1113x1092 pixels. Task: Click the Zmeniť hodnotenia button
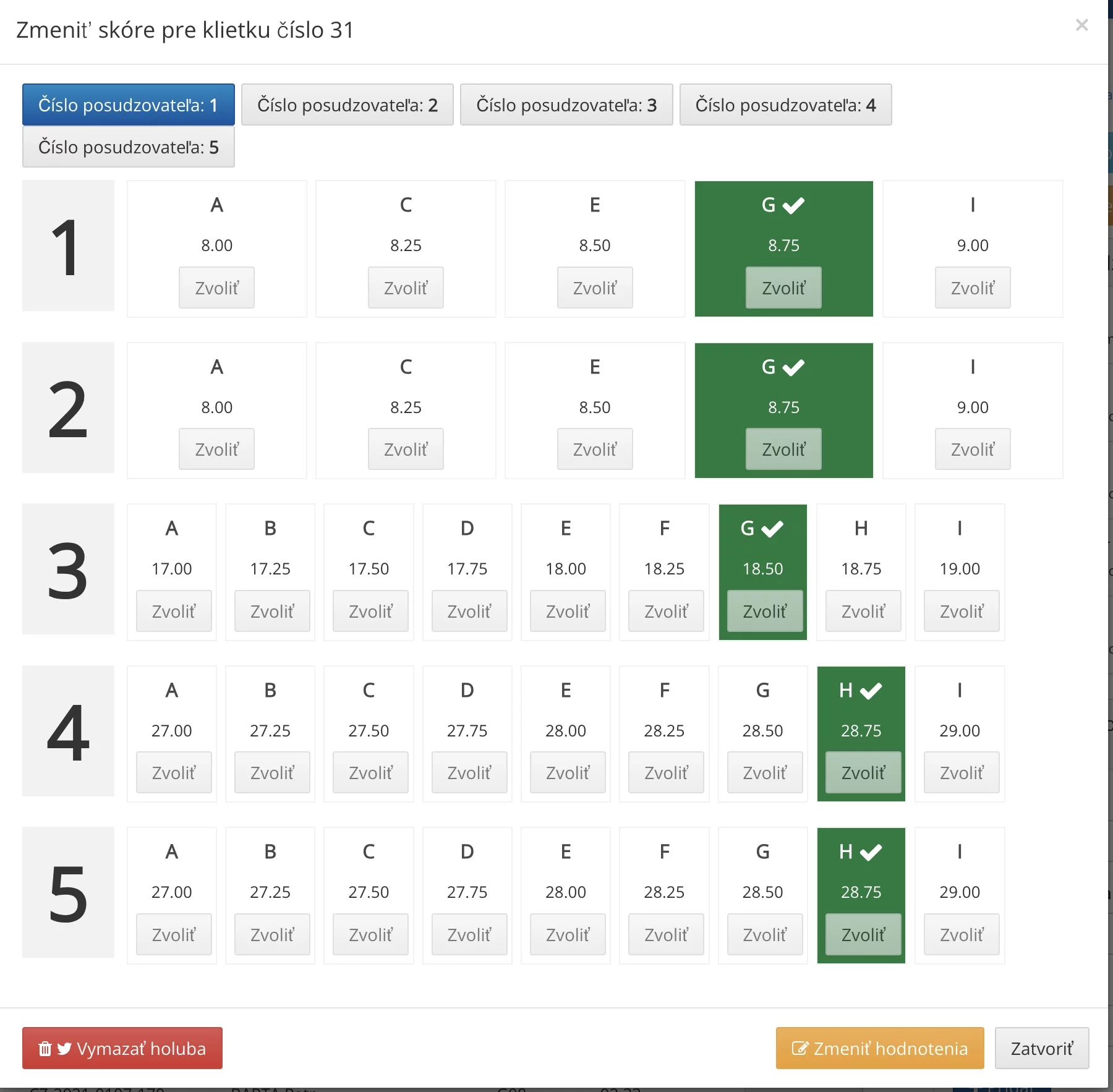point(879,1049)
